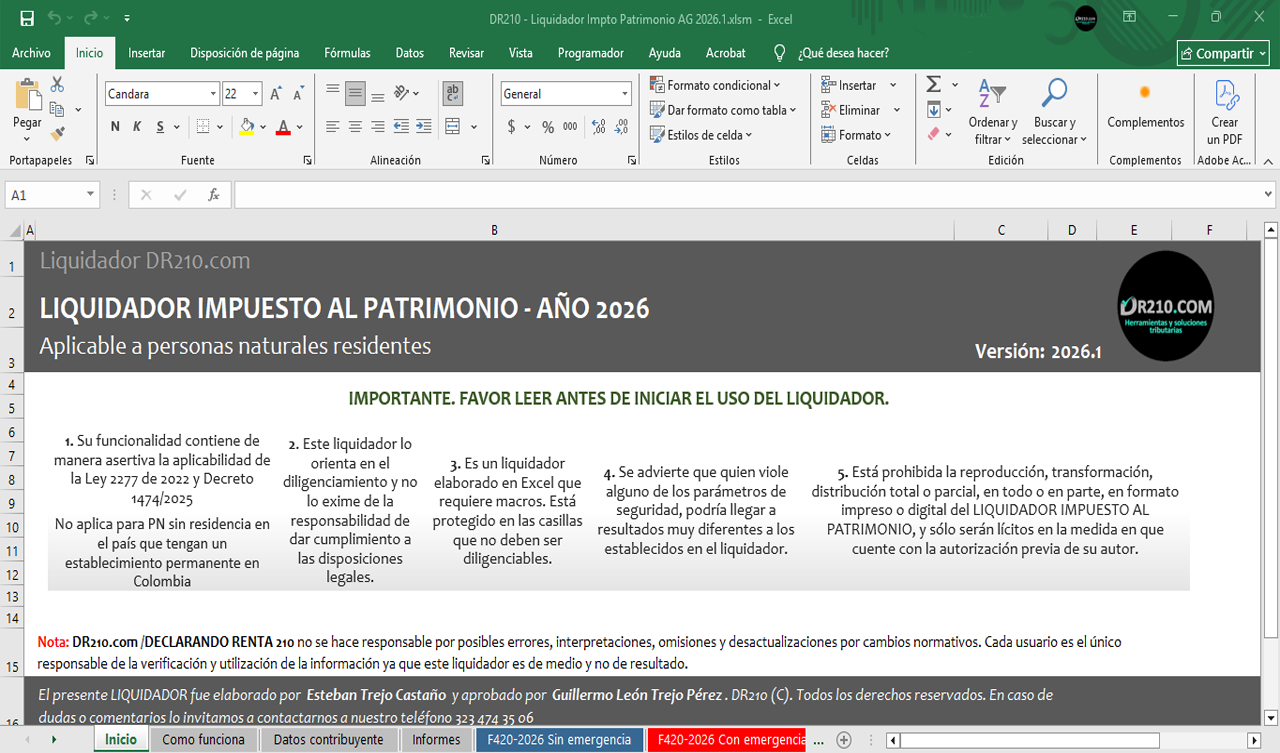Viewport: 1280px width, 753px height.
Task: Click the Compartir button
Action: point(1224,54)
